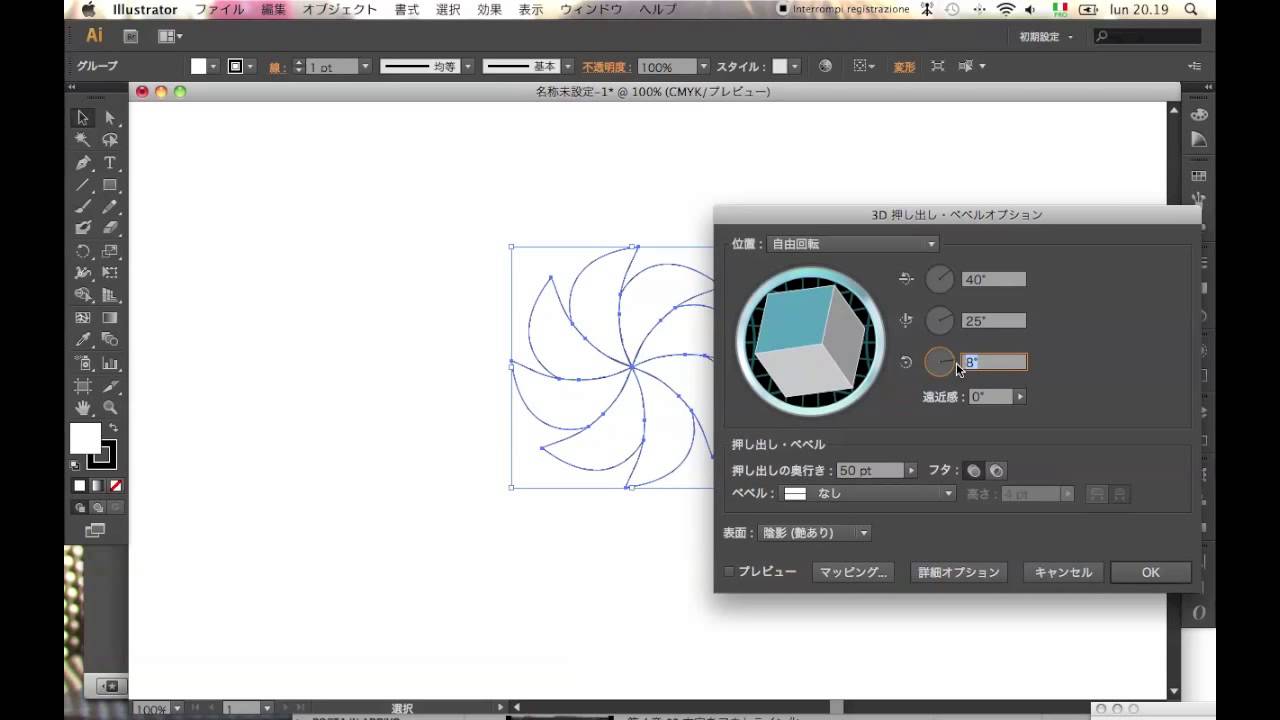Enable the プレビュー checkbox
Viewport: 1280px width, 720px height.
[729, 572]
